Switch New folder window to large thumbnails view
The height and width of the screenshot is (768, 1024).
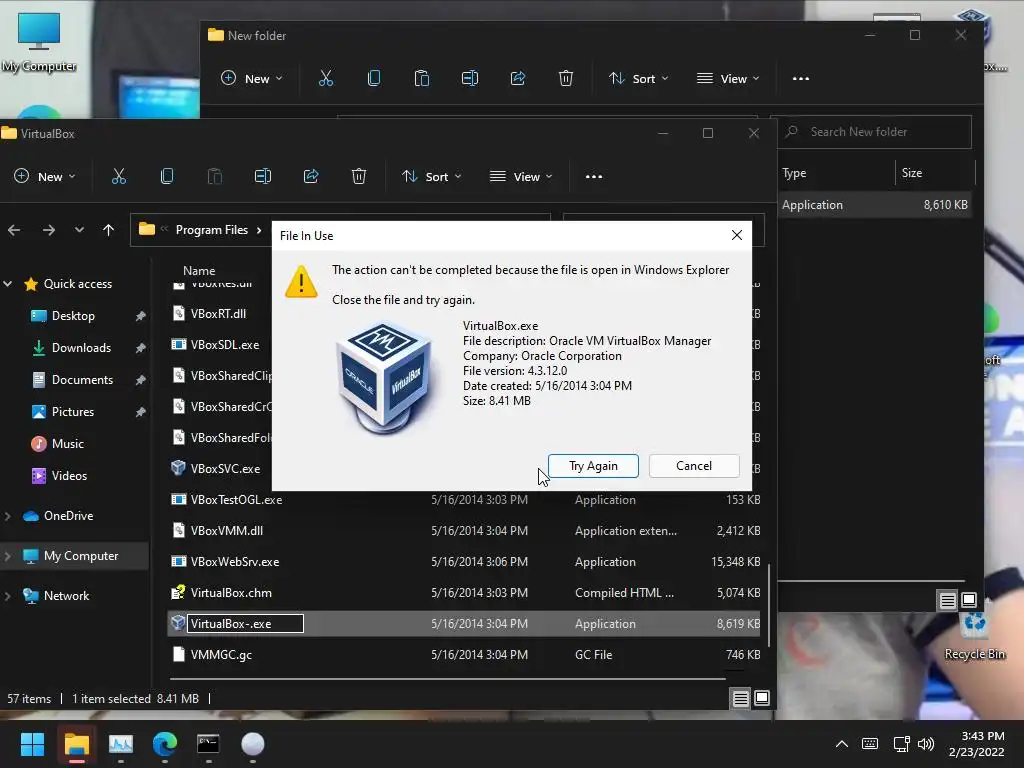click(x=969, y=600)
